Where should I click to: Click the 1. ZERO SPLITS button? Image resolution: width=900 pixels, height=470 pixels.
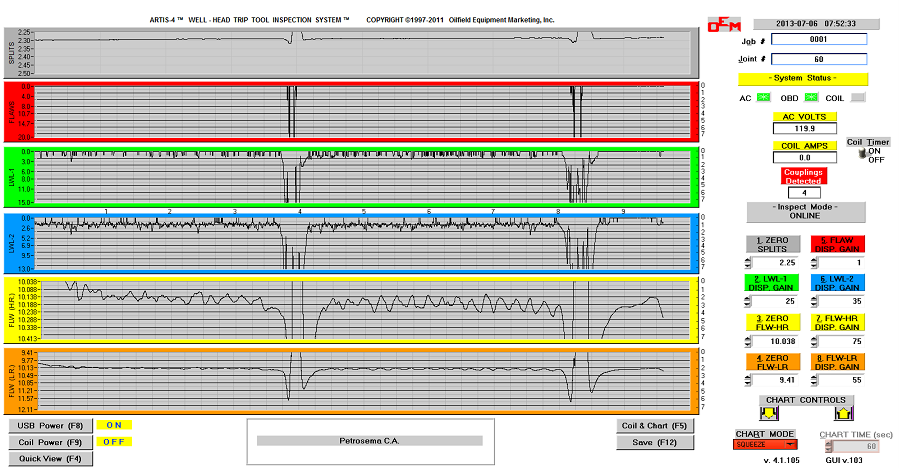click(x=773, y=244)
